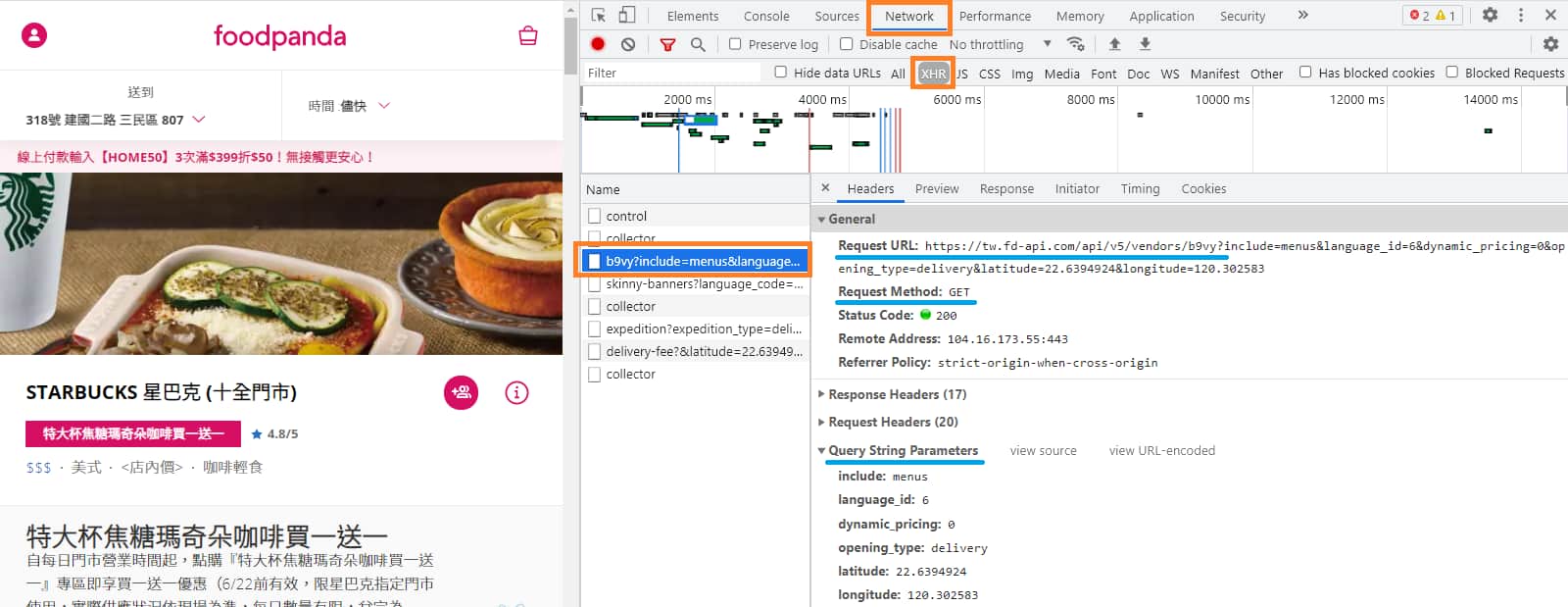Screen dimensions: 1568x607
Task: Click the pink buy-one-get-one promo tag
Action: (133, 433)
